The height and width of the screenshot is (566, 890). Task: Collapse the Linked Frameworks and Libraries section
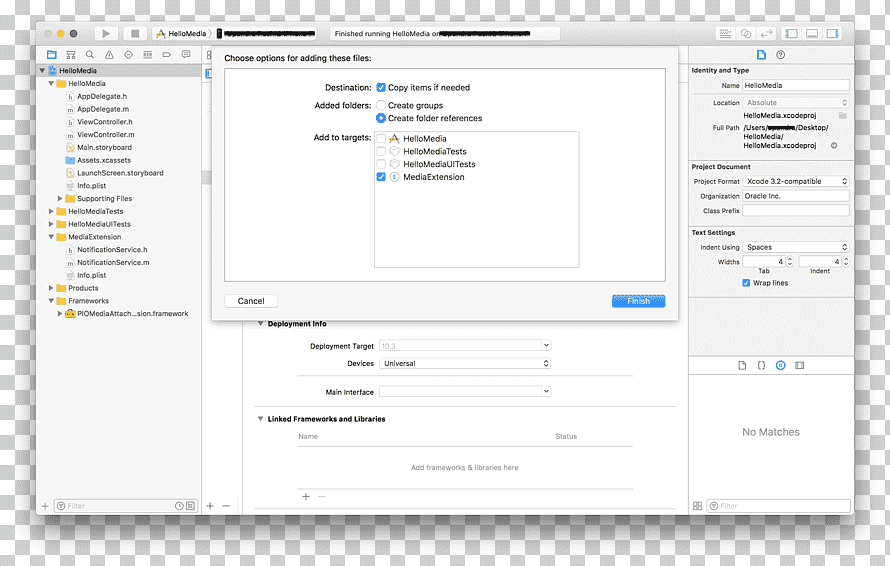click(261, 418)
